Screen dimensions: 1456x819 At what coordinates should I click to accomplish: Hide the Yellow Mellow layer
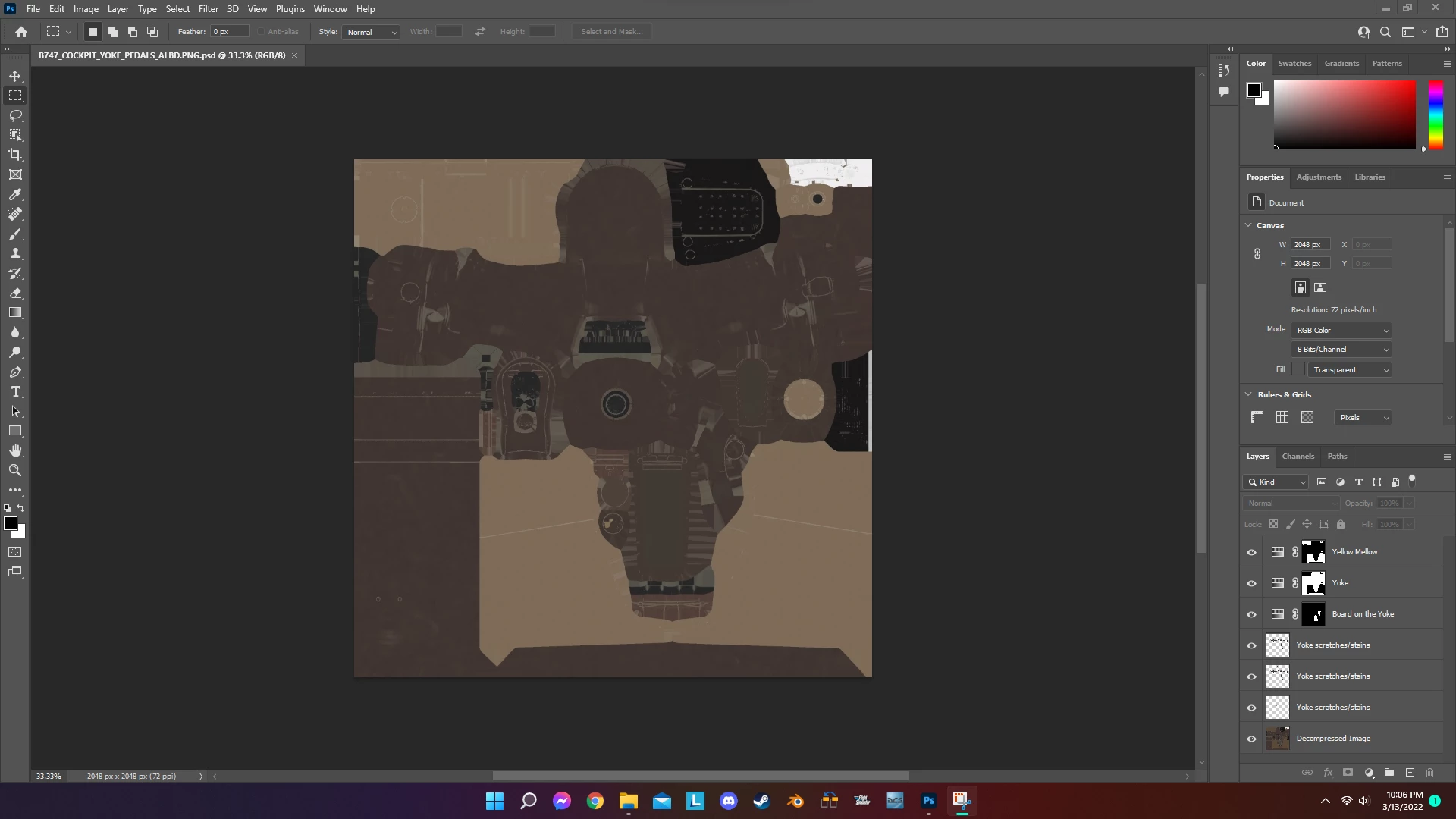tap(1252, 552)
